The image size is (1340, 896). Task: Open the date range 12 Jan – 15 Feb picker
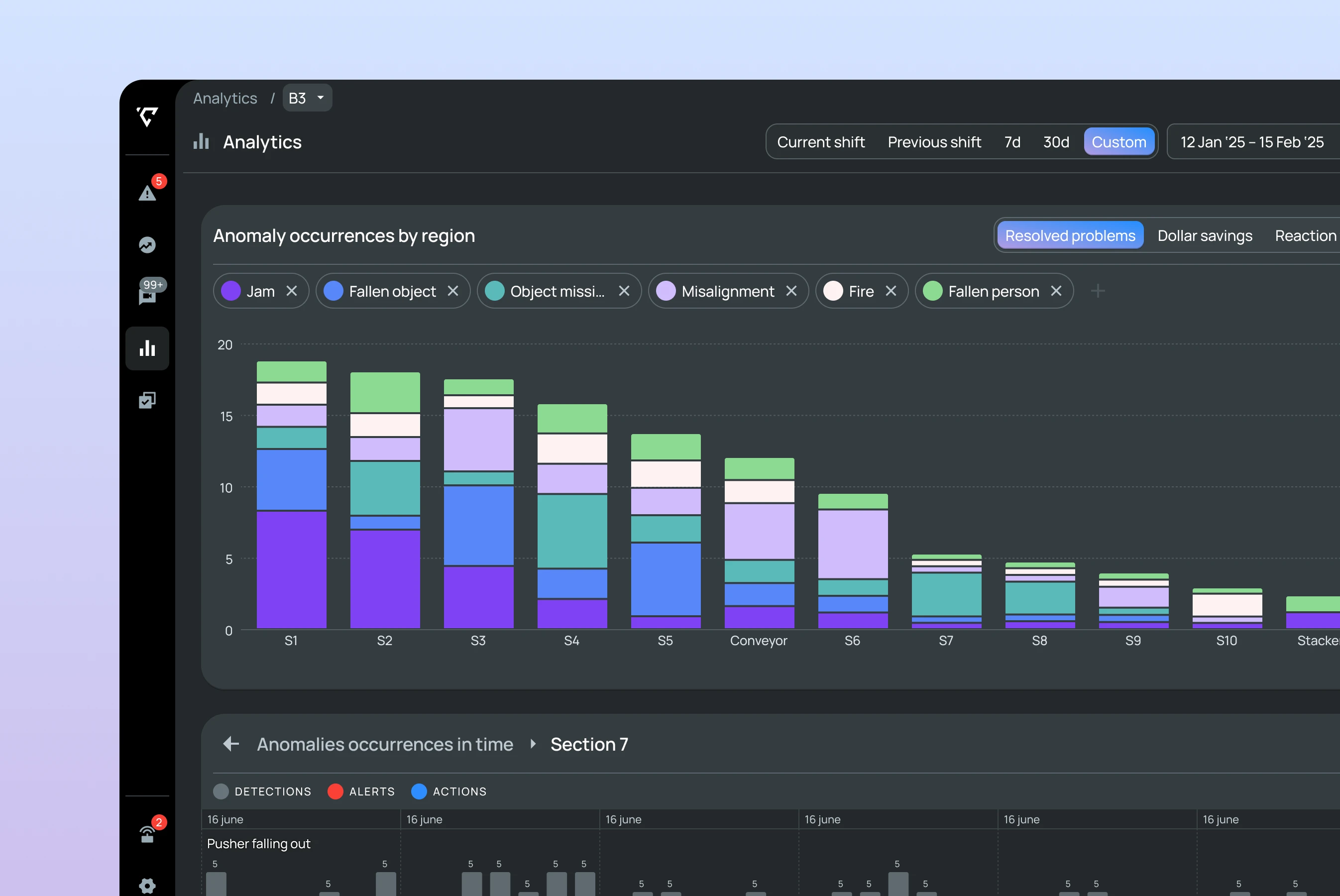[x=1251, y=142]
